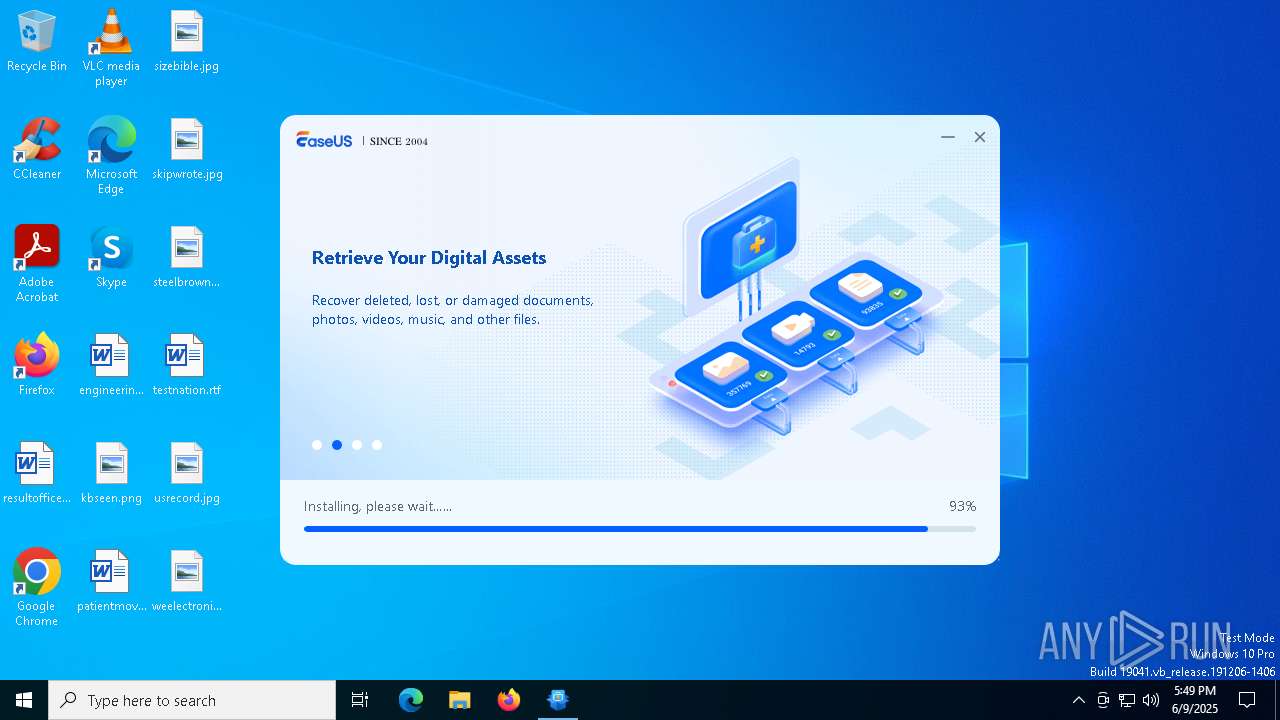Select the steelbrown image file

coord(187,257)
